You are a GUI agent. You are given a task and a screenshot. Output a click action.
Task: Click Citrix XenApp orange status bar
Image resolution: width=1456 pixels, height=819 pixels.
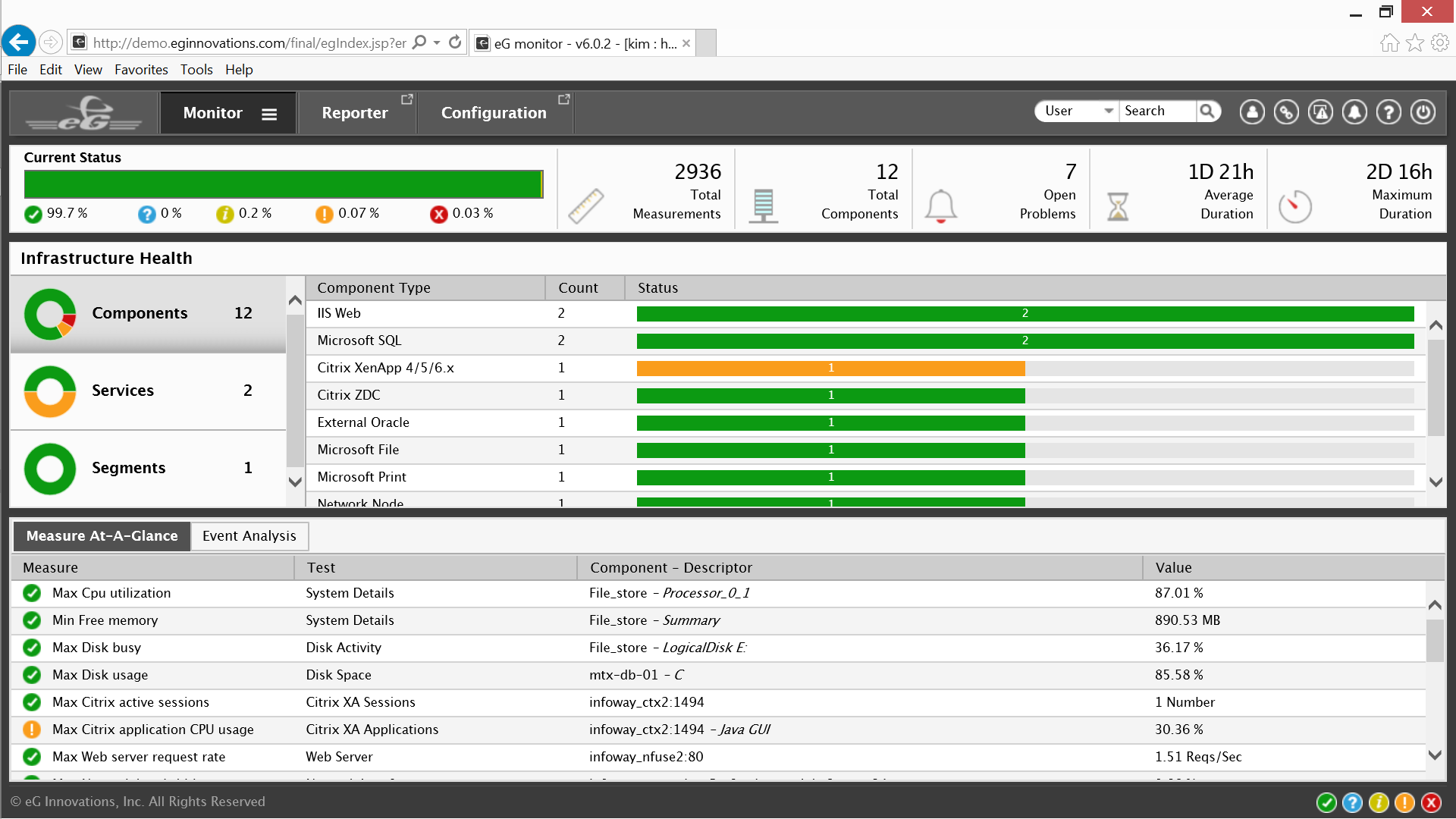831,369
